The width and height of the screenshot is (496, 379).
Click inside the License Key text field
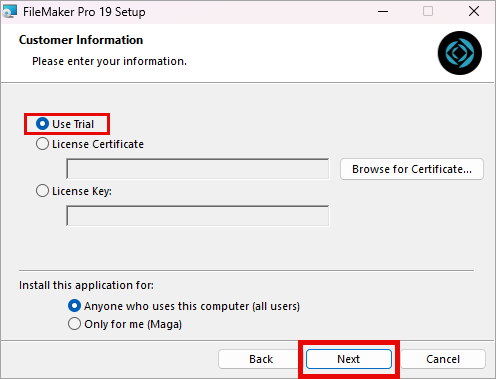[x=198, y=216]
